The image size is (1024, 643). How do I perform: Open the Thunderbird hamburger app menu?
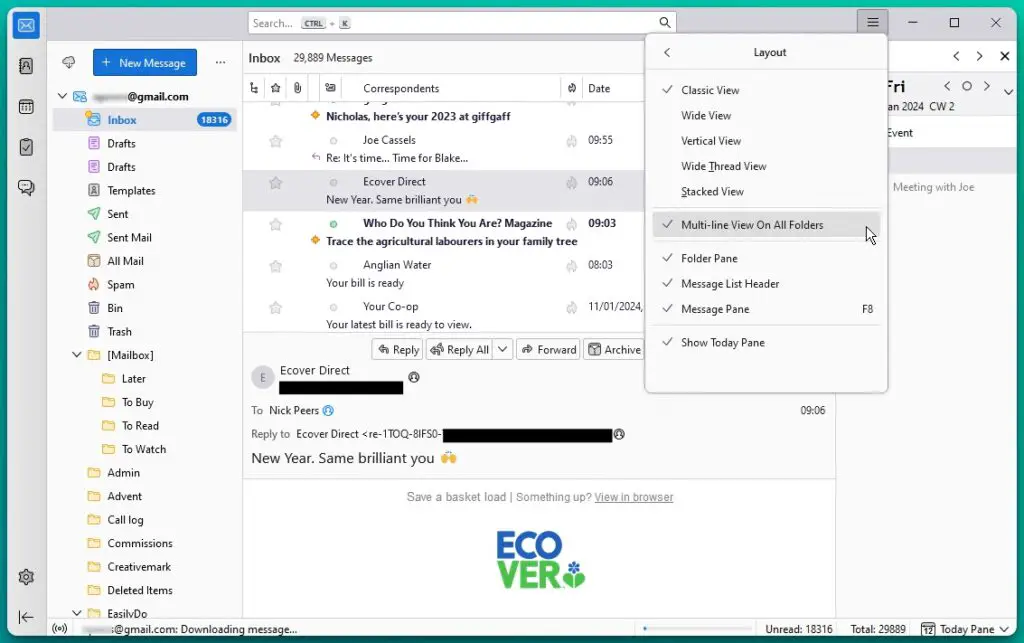[x=873, y=23]
